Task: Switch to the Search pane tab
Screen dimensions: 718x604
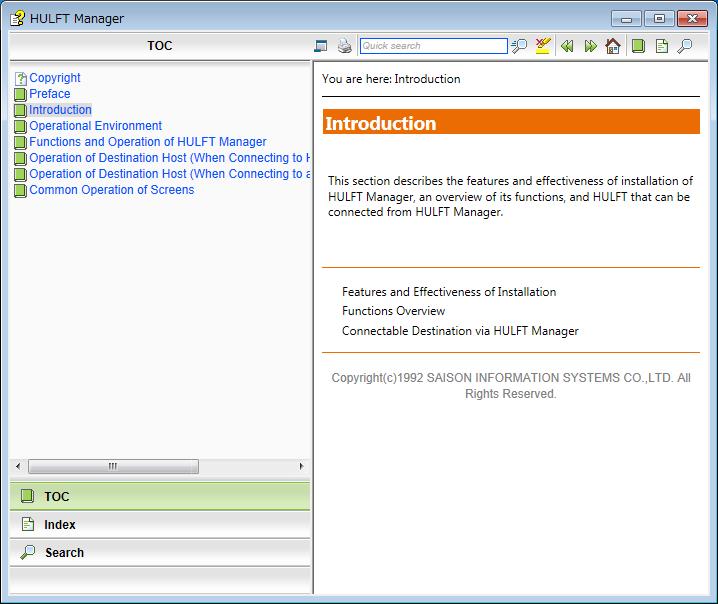Action: tap(160, 553)
